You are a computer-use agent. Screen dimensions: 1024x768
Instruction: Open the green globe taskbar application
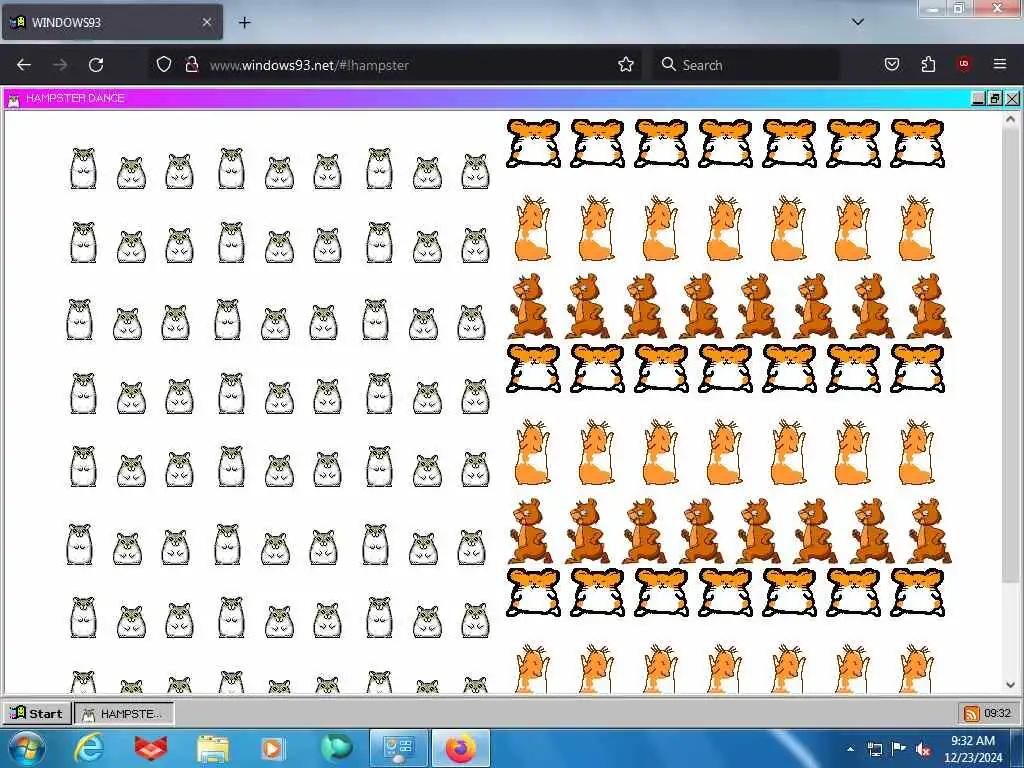click(x=337, y=748)
